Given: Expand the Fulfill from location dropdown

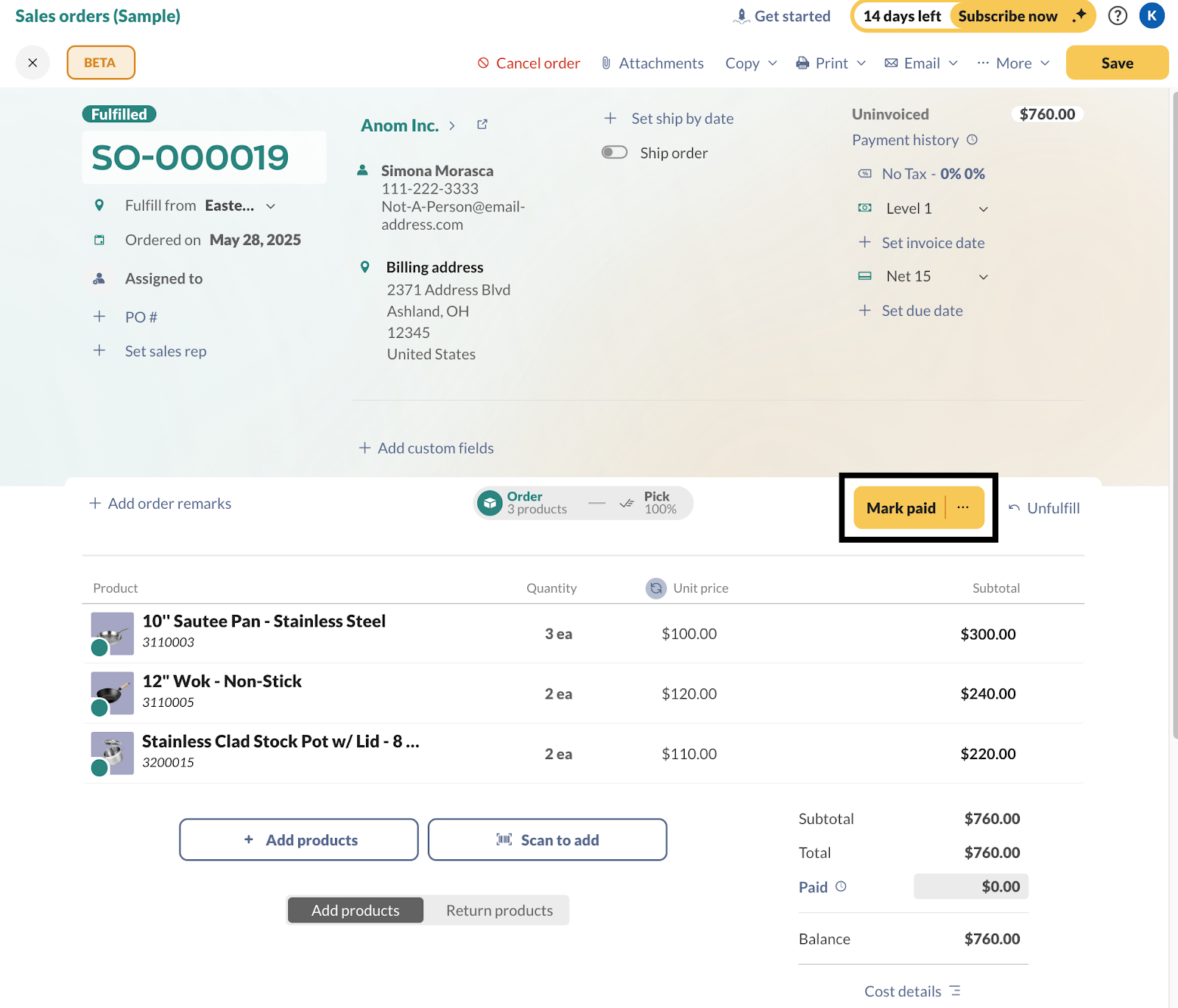Looking at the screenshot, I should tap(270, 206).
